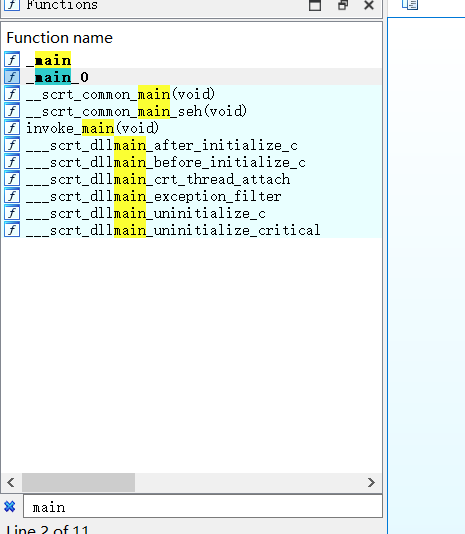Click the horizontal scrollbar thumb

click(x=78, y=482)
